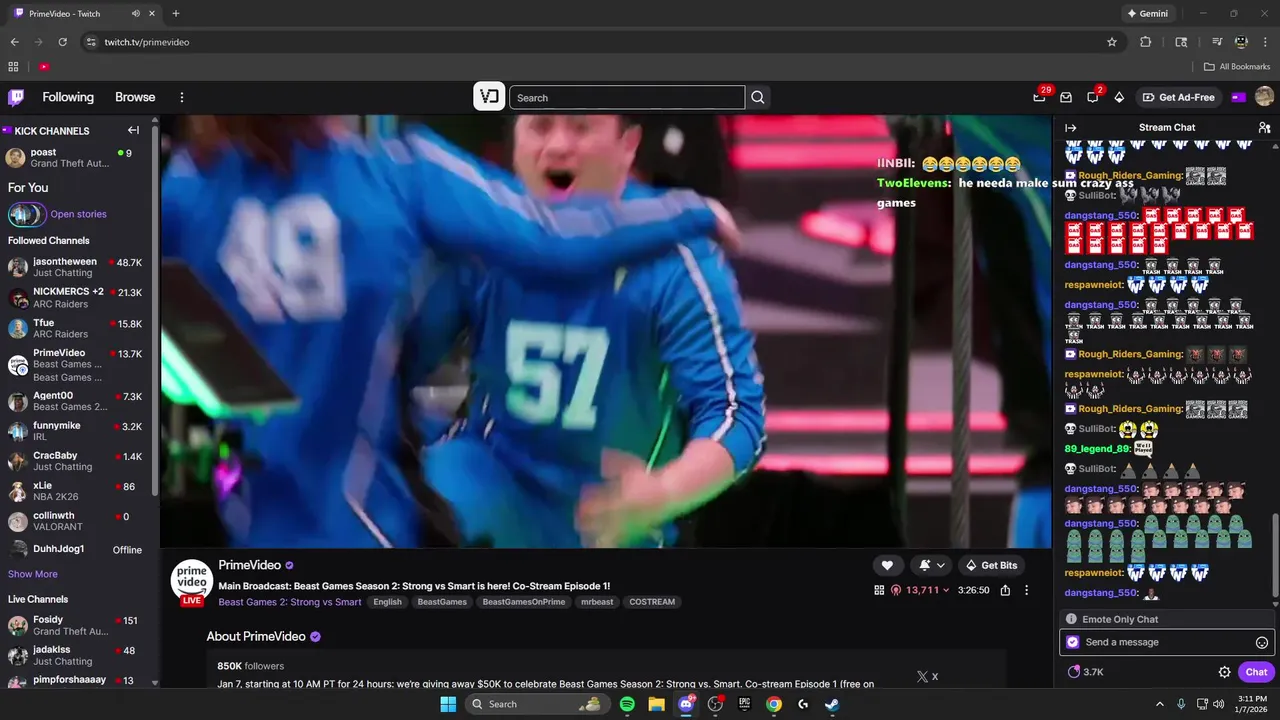Bookmark this page with the star icon

[1111, 42]
